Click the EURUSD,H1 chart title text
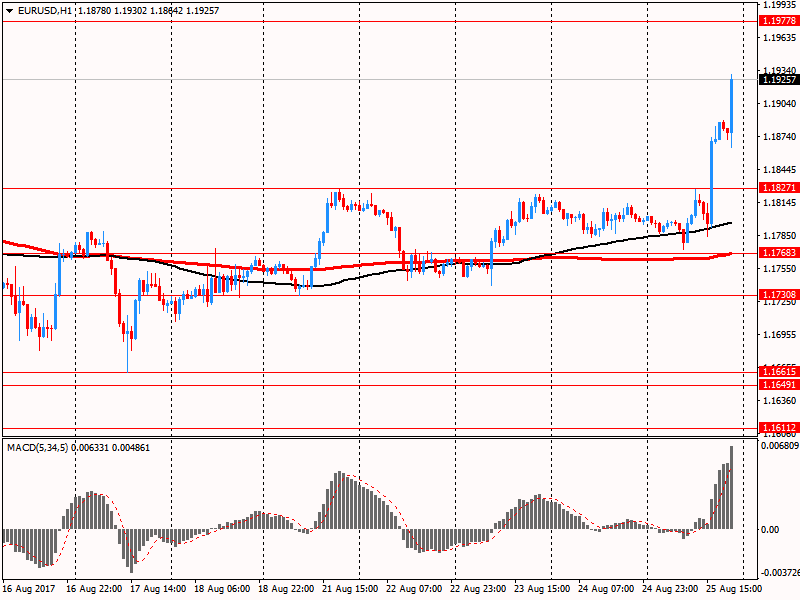The height and width of the screenshot is (600, 800). coord(45,11)
